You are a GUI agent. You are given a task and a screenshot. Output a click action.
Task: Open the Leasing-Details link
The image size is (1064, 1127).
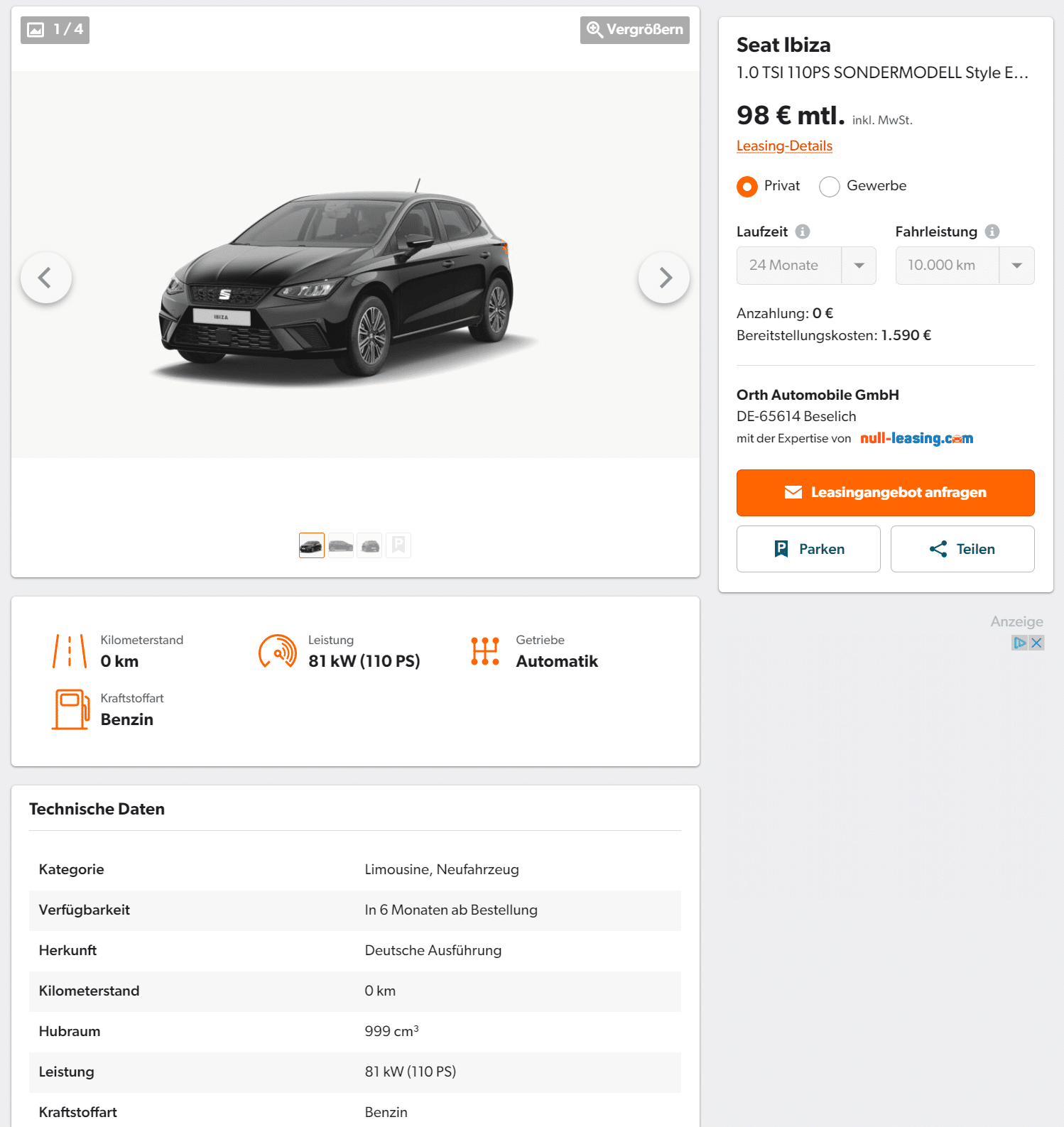point(784,146)
